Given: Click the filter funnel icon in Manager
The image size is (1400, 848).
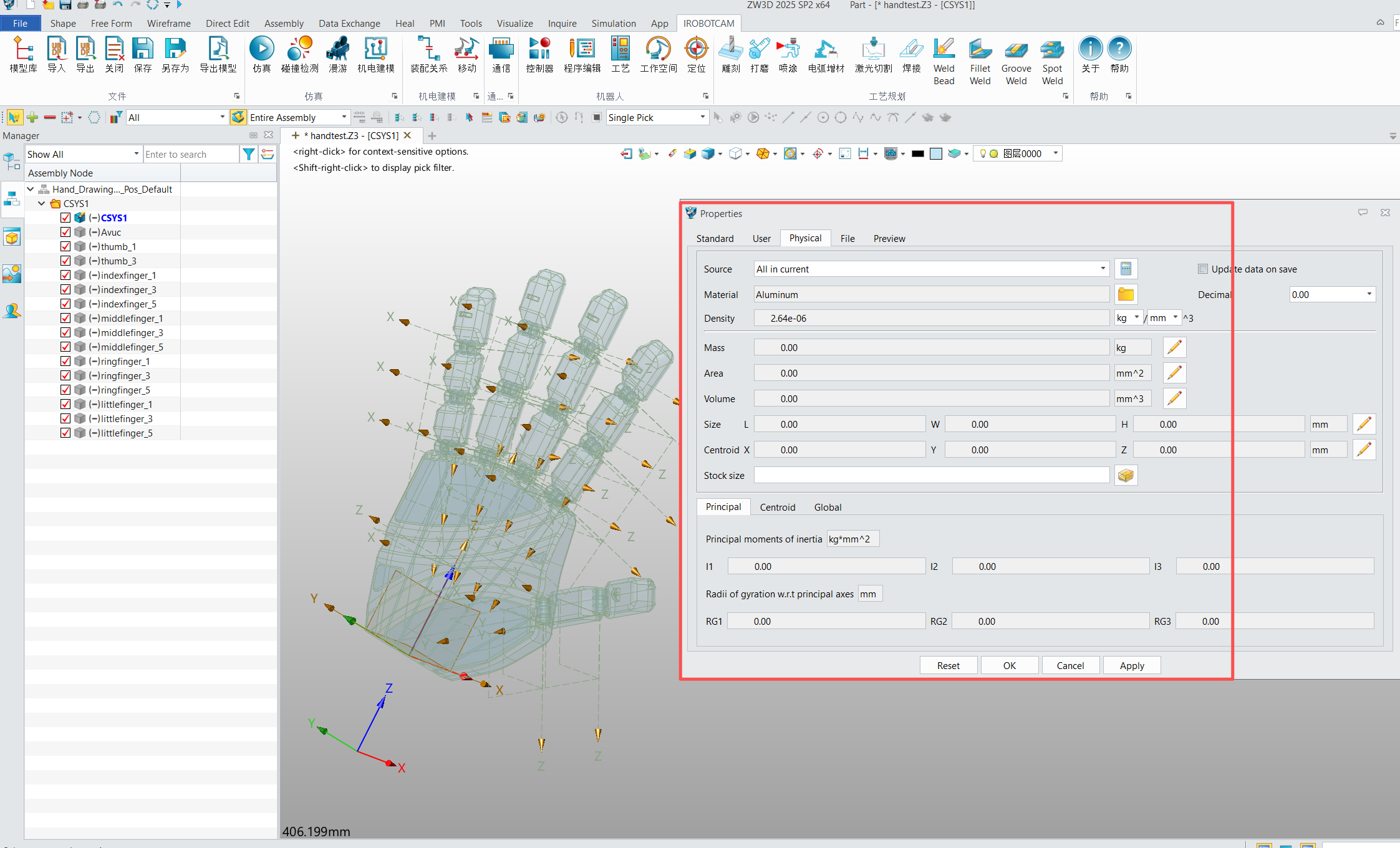Looking at the screenshot, I should click(248, 154).
